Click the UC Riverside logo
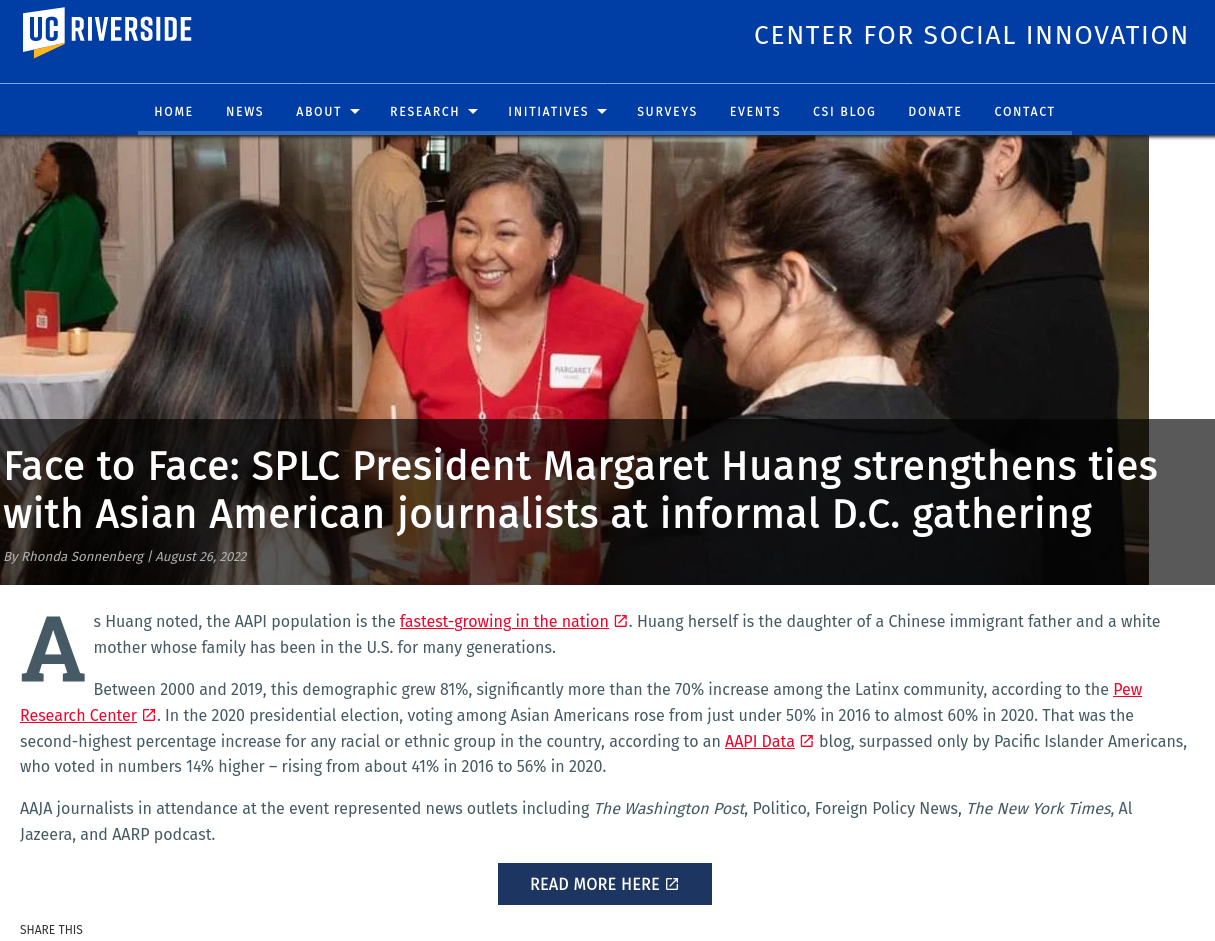Screen dimensions: 1215x941 (x=107, y=32)
